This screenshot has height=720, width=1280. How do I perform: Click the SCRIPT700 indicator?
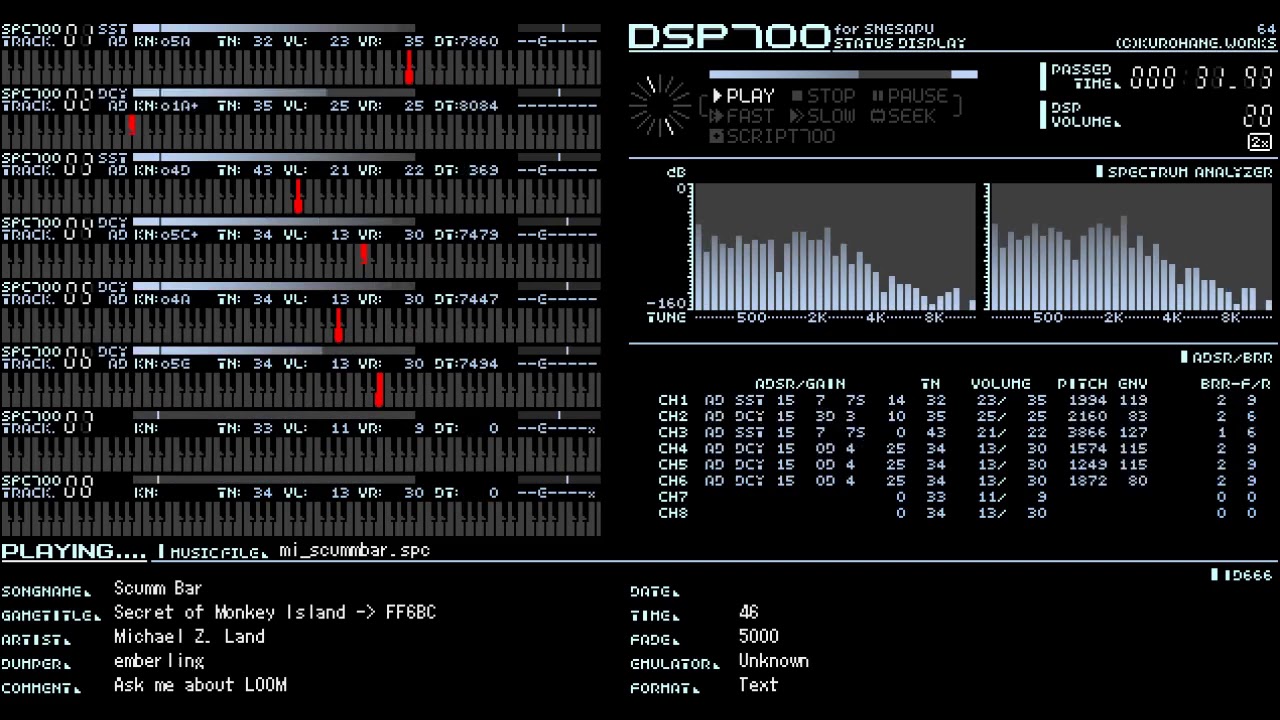pyautogui.click(x=772, y=136)
